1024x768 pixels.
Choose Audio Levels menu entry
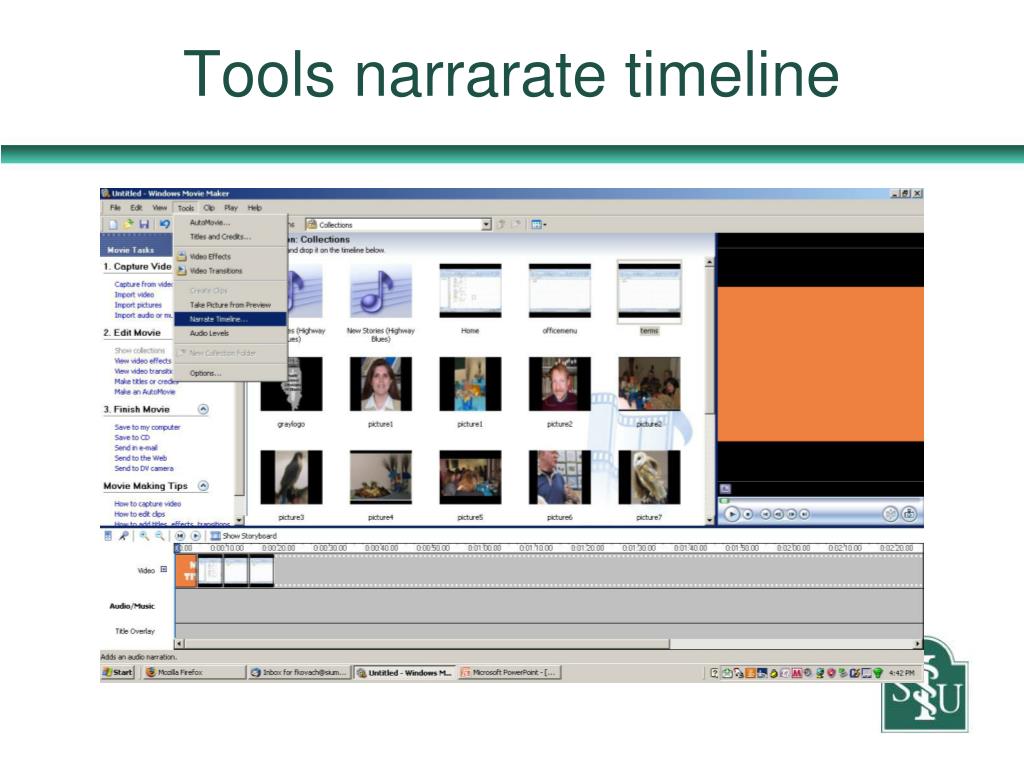[x=231, y=333]
